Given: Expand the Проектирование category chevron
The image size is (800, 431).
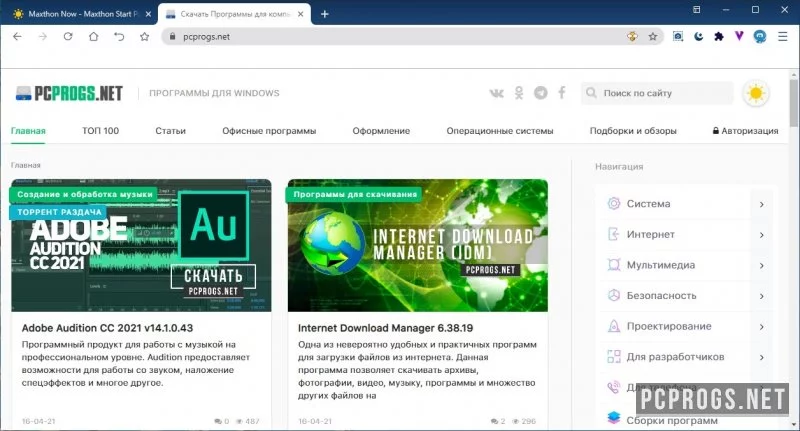Looking at the screenshot, I should coord(761,327).
